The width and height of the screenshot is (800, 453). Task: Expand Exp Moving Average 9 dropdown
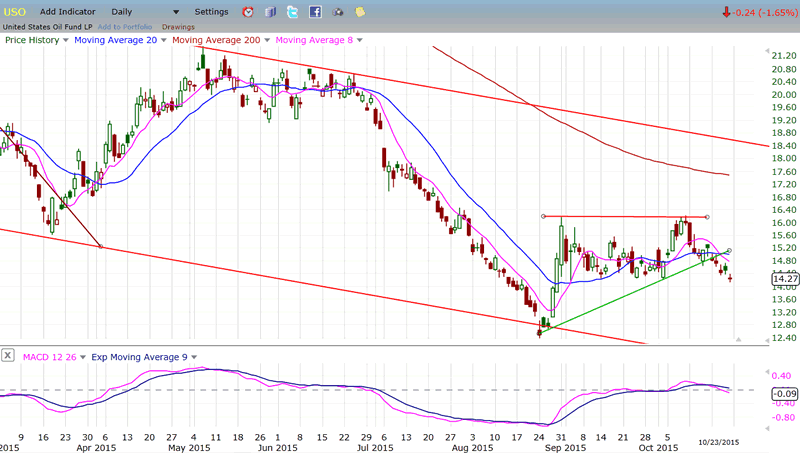[194, 356]
